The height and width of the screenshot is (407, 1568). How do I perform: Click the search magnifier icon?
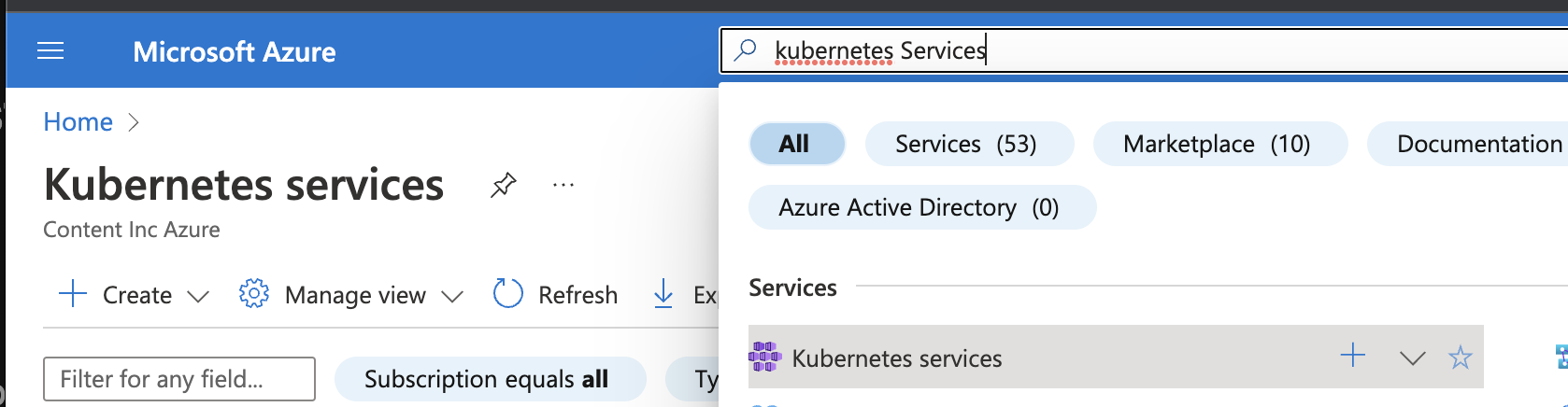(745, 49)
